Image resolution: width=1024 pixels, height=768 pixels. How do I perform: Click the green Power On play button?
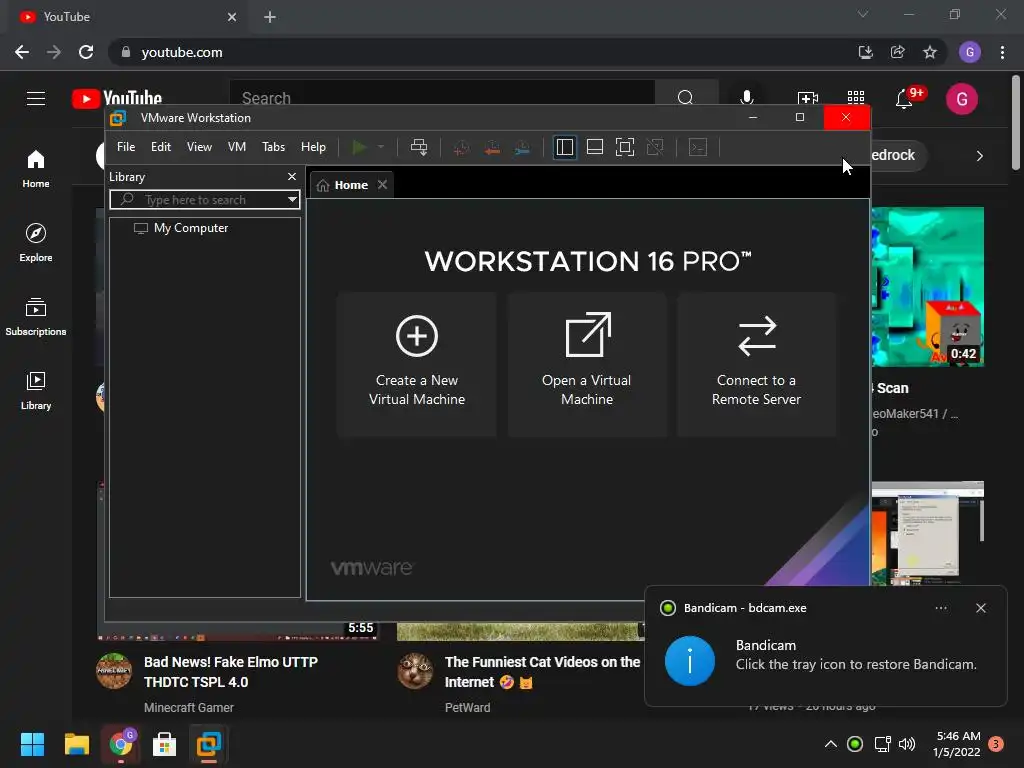(x=359, y=147)
